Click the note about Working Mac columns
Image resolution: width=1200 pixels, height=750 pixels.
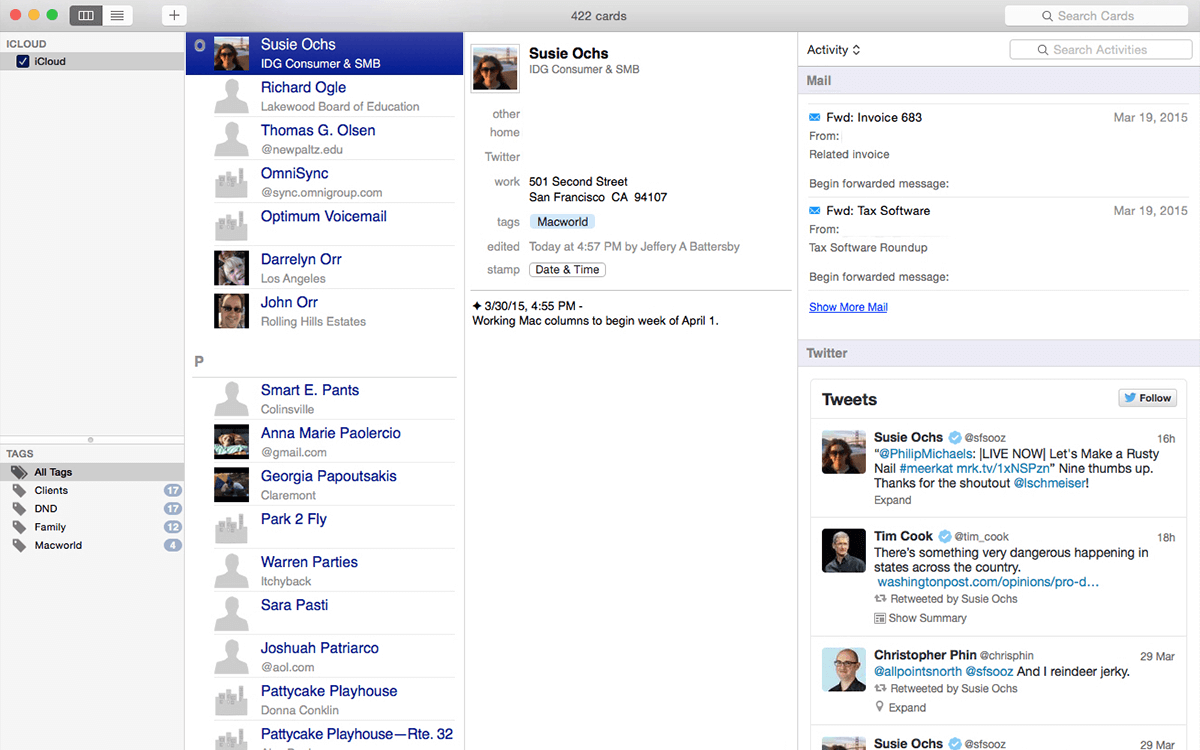[x=595, y=321]
